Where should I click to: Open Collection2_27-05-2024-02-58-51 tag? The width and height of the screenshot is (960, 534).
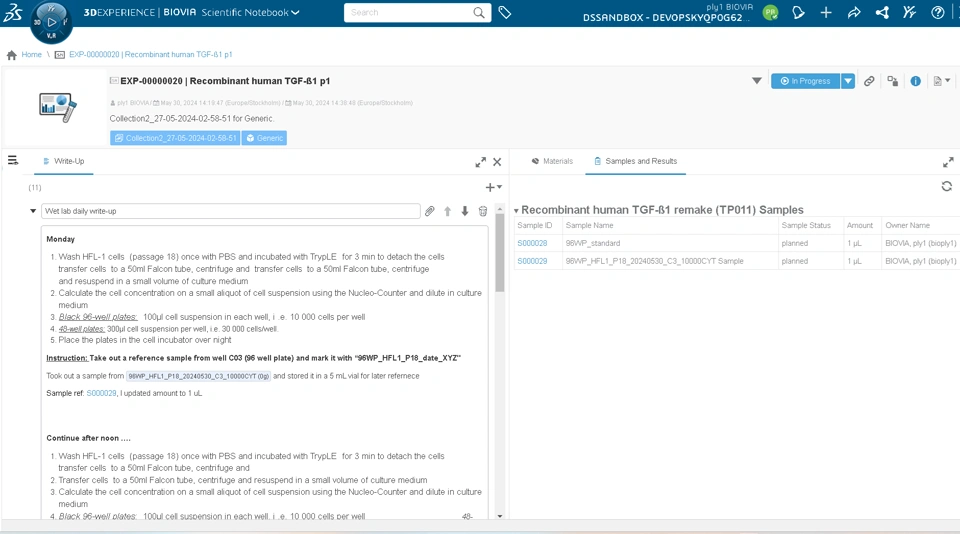coord(175,138)
